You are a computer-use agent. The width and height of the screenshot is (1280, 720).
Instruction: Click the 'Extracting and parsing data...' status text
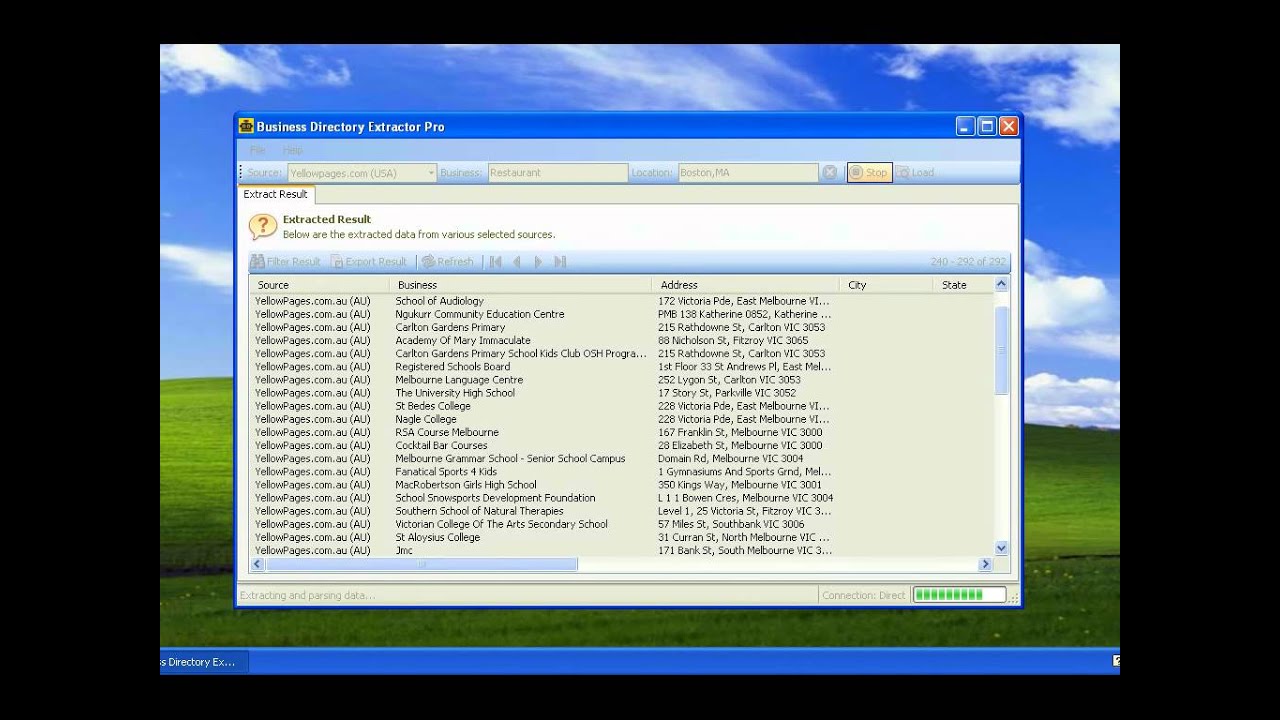click(x=308, y=595)
